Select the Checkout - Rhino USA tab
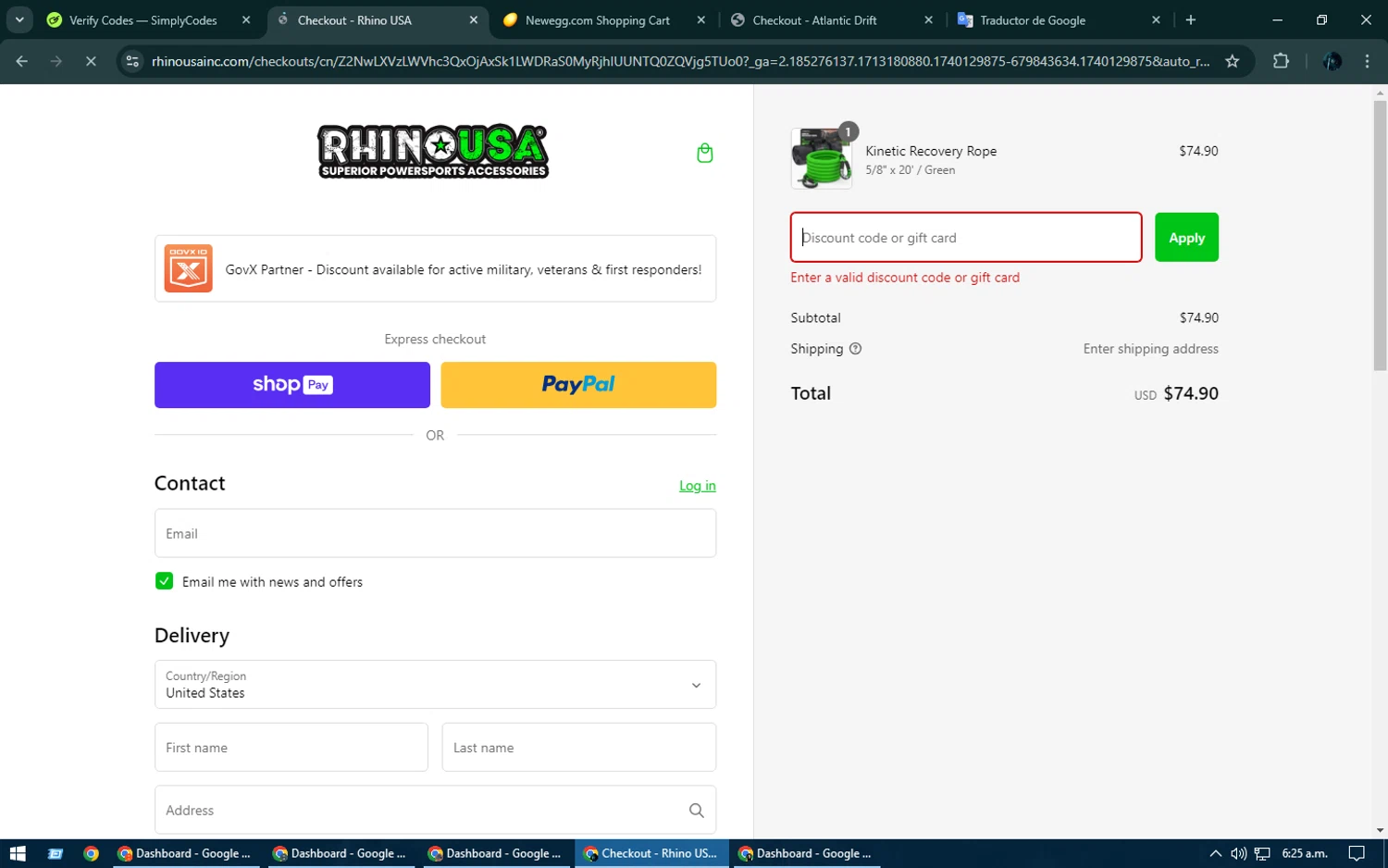The height and width of the screenshot is (868, 1388). coord(355,20)
